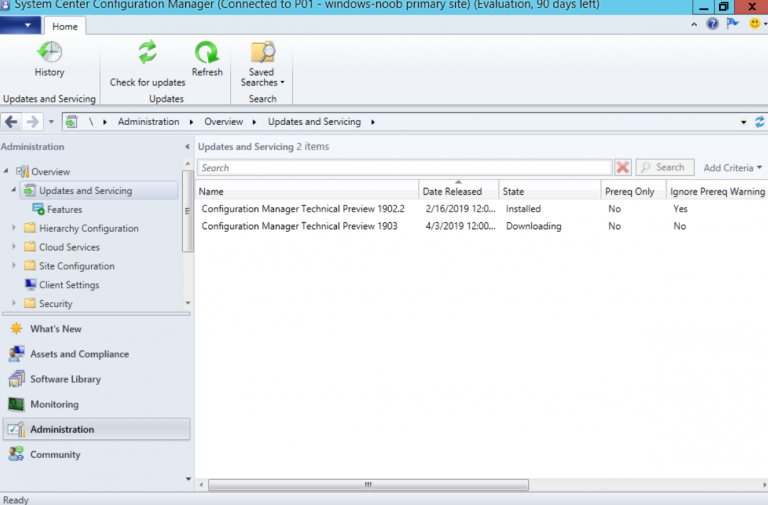Click horizontal scrollbar right arrow
This screenshot has width=768, height=505.
click(764, 484)
